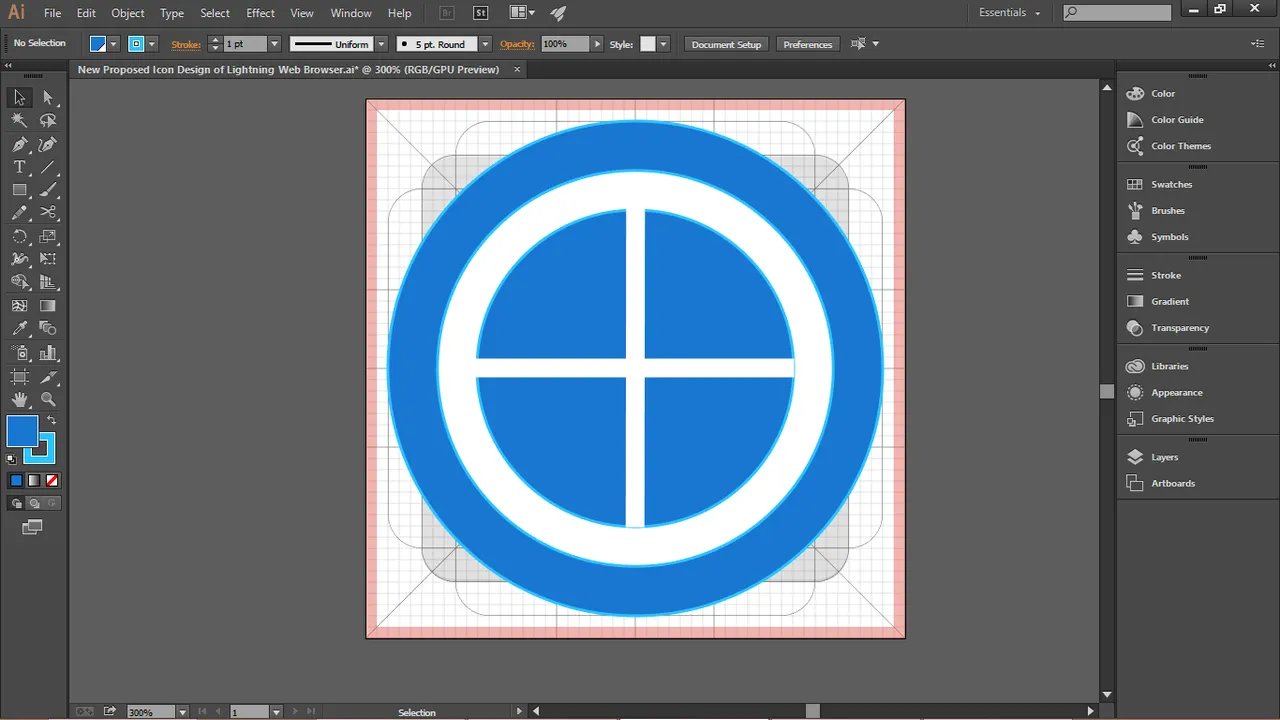This screenshot has height=720, width=1280.
Task: Open brush definition dropdown '5 pt. Round'
Action: 485,44
